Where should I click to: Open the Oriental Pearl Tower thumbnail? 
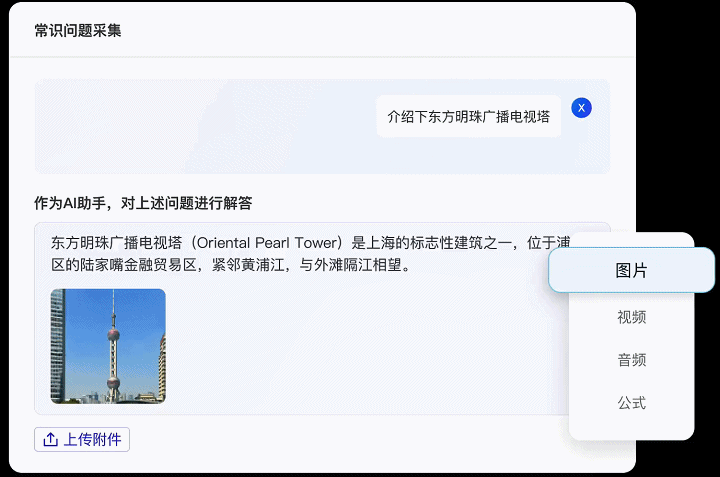click(x=108, y=346)
